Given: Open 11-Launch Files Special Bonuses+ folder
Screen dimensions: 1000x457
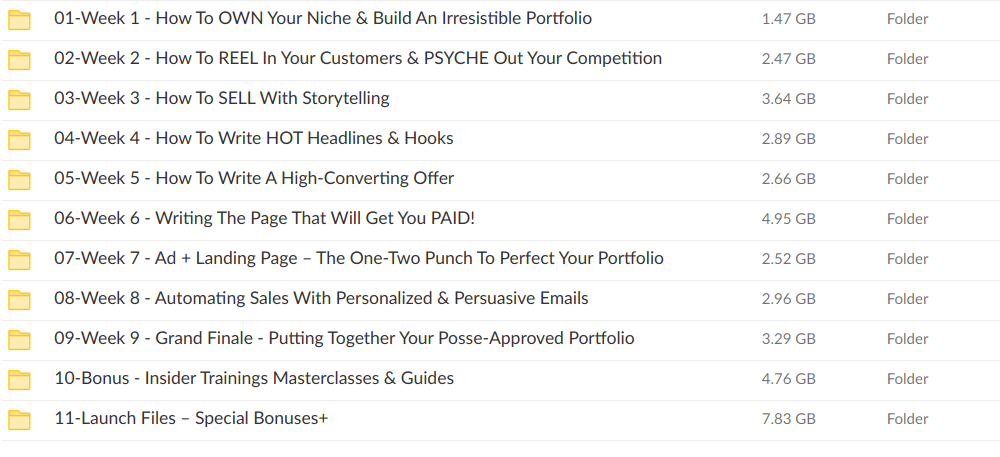Looking at the screenshot, I should pos(191,418).
